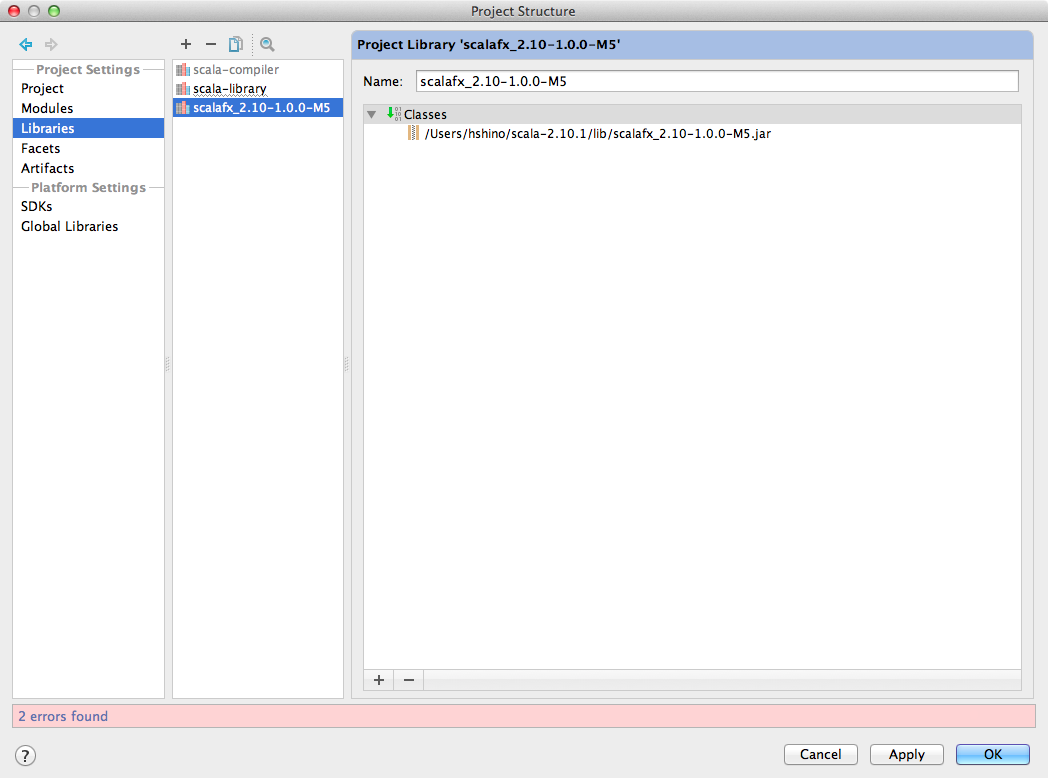Click the scalafx_2.10-1.0.0-M5 library icon
This screenshot has width=1048, height=778.
182,108
